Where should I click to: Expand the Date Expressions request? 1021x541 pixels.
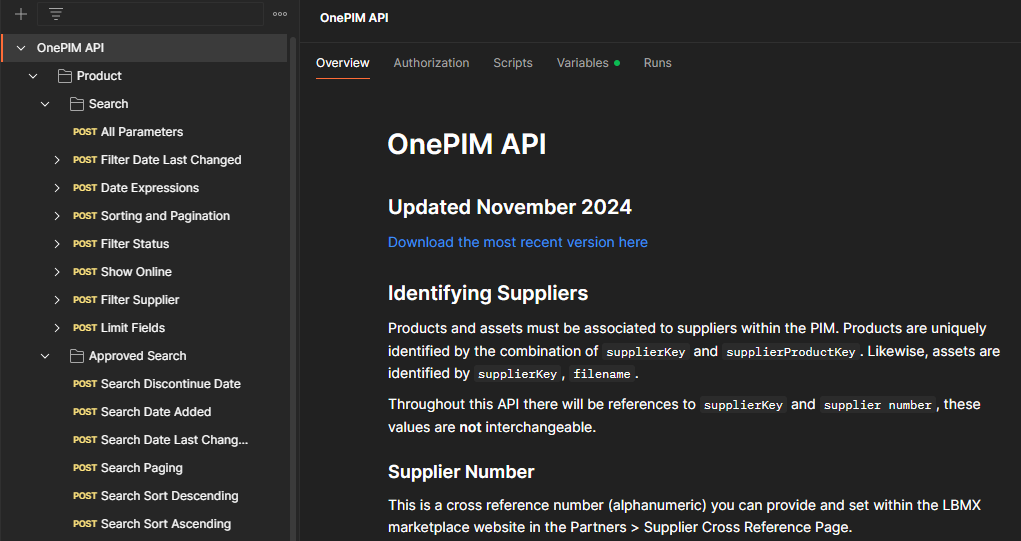(57, 188)
